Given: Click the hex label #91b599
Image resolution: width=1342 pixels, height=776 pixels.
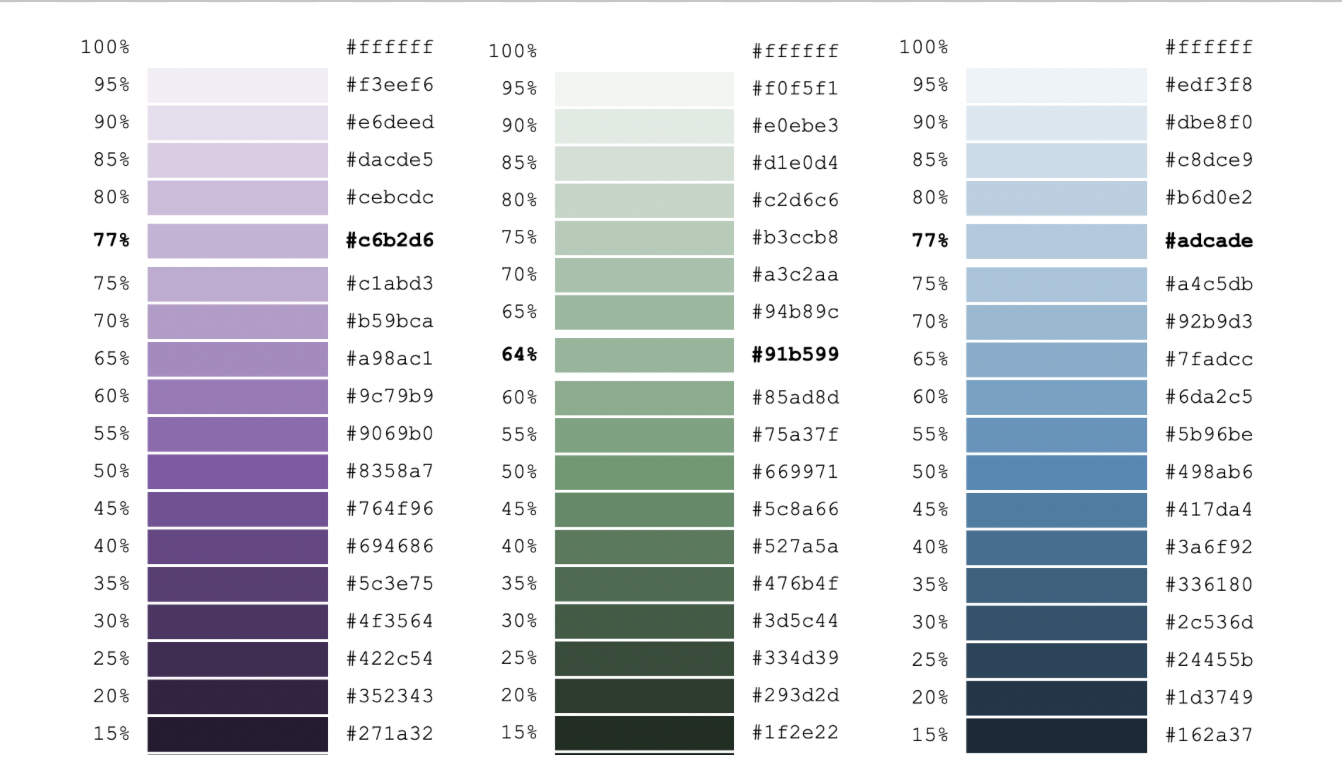Looking at the screenshot, I should pos(796,355).
